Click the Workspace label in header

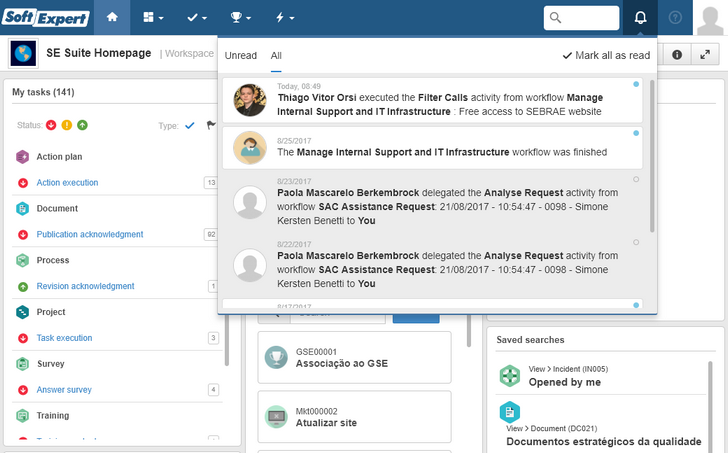pyautogui.click(x=189, y=53)
